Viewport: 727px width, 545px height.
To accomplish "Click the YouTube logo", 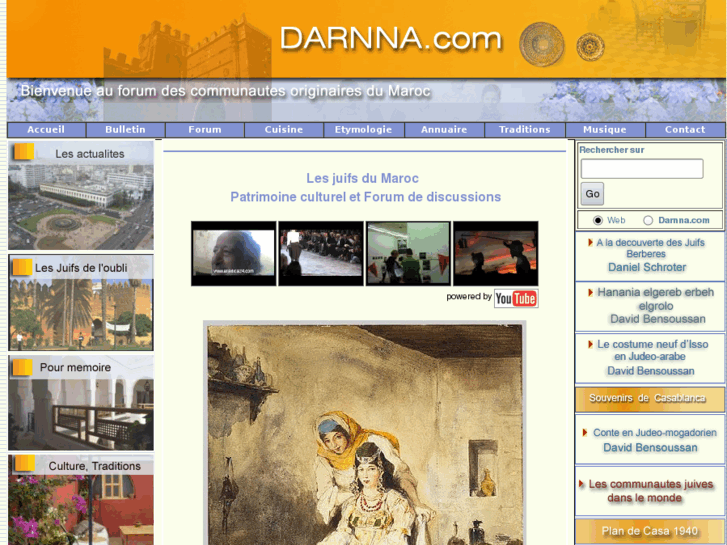I will tap(516, 298).
